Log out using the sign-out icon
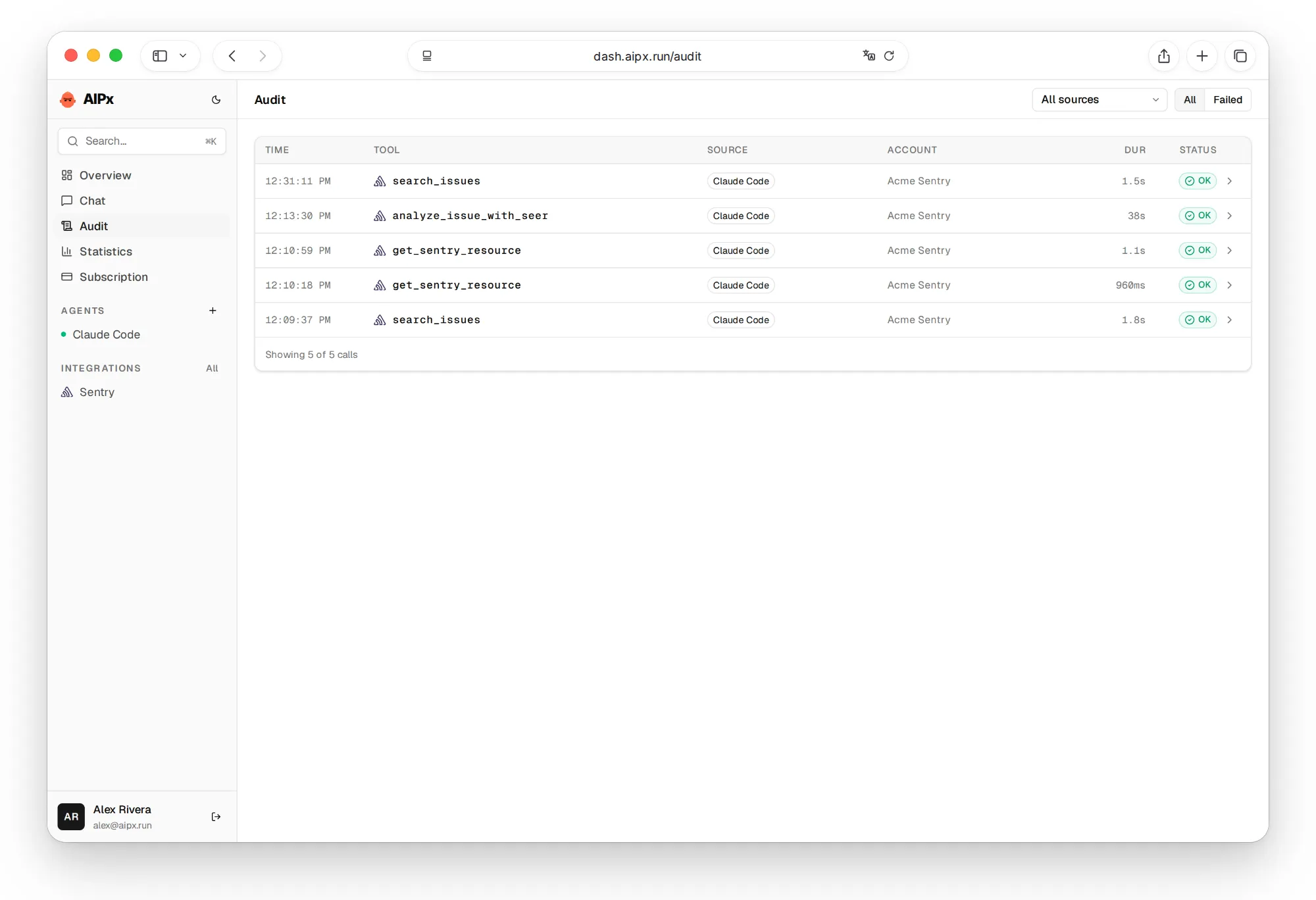 pyautogui.click(x=216, y=816)
